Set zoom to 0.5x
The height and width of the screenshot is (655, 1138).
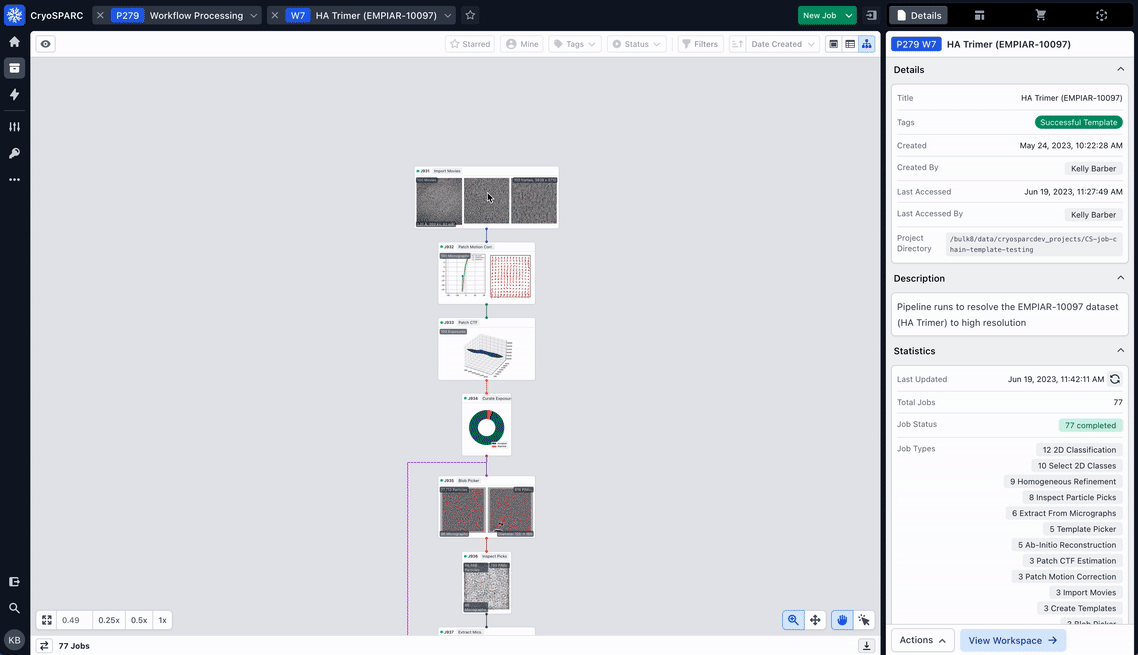[139, 620]
